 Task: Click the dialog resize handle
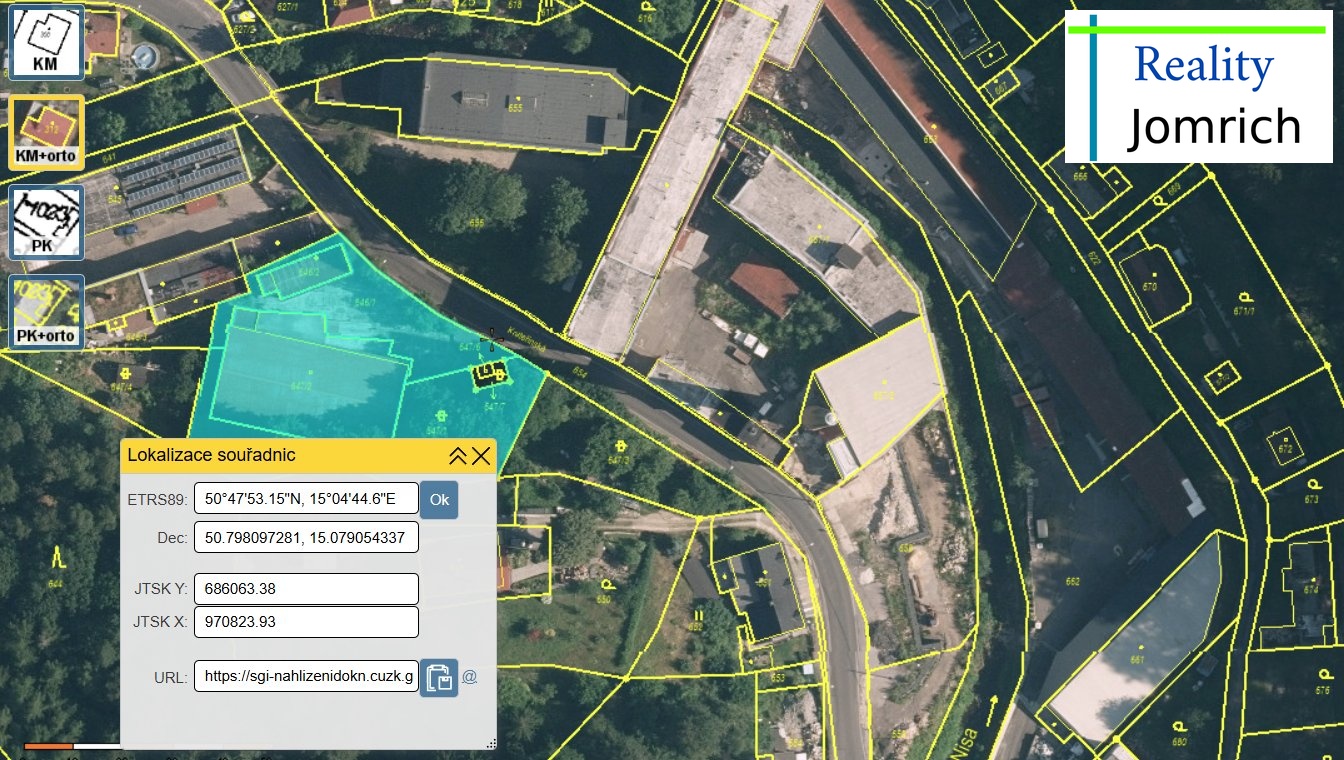491,743
